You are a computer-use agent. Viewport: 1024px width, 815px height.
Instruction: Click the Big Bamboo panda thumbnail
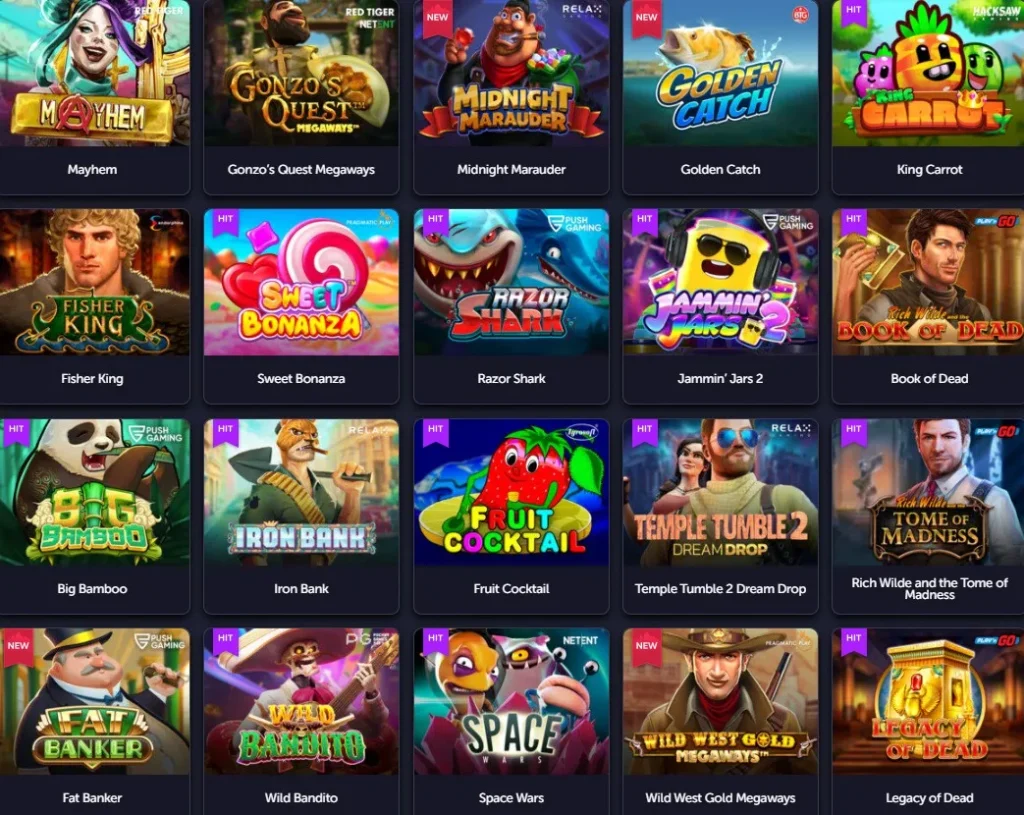click(95, 492)
